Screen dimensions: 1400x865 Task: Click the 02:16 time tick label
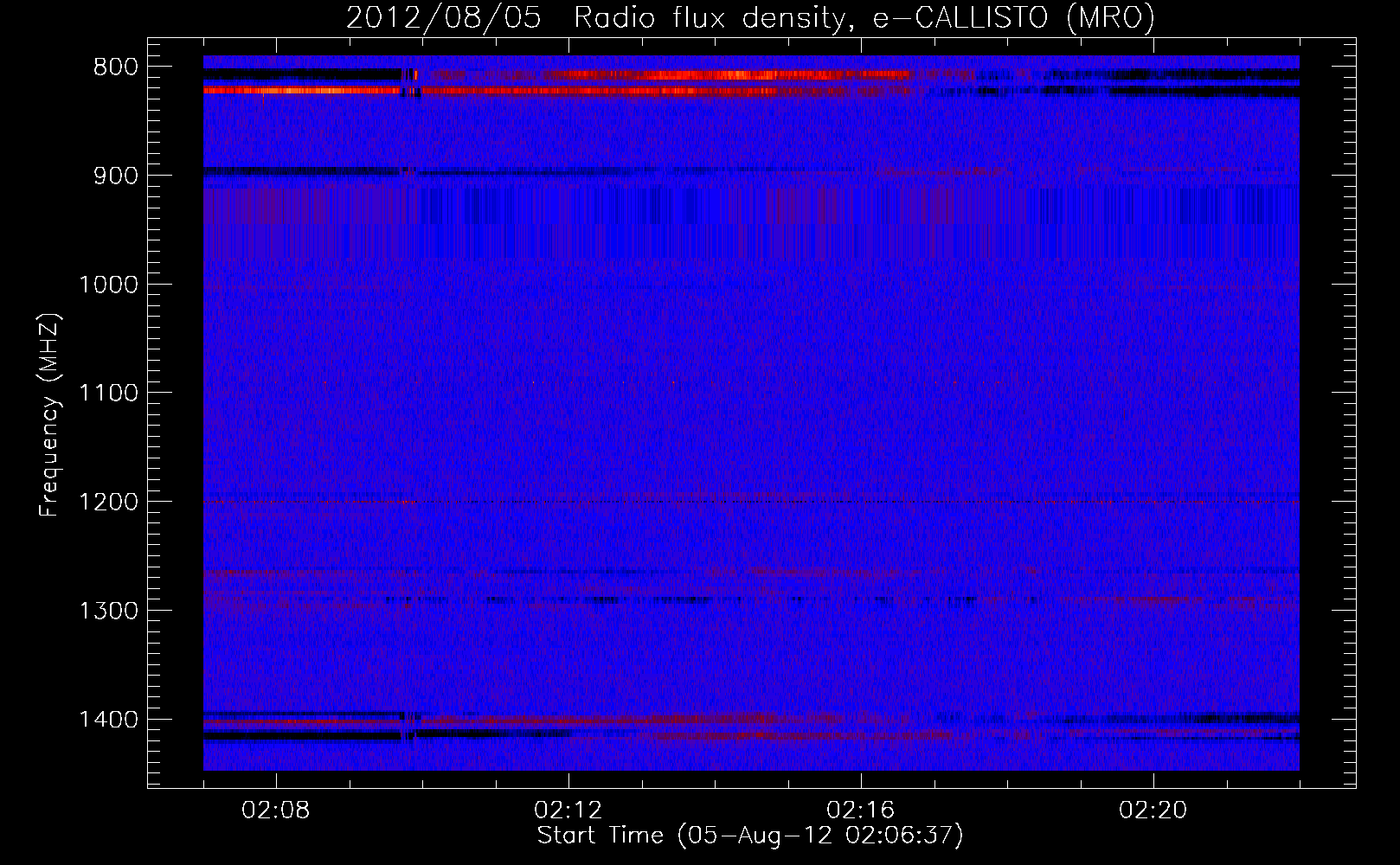[x=861, y=811]
